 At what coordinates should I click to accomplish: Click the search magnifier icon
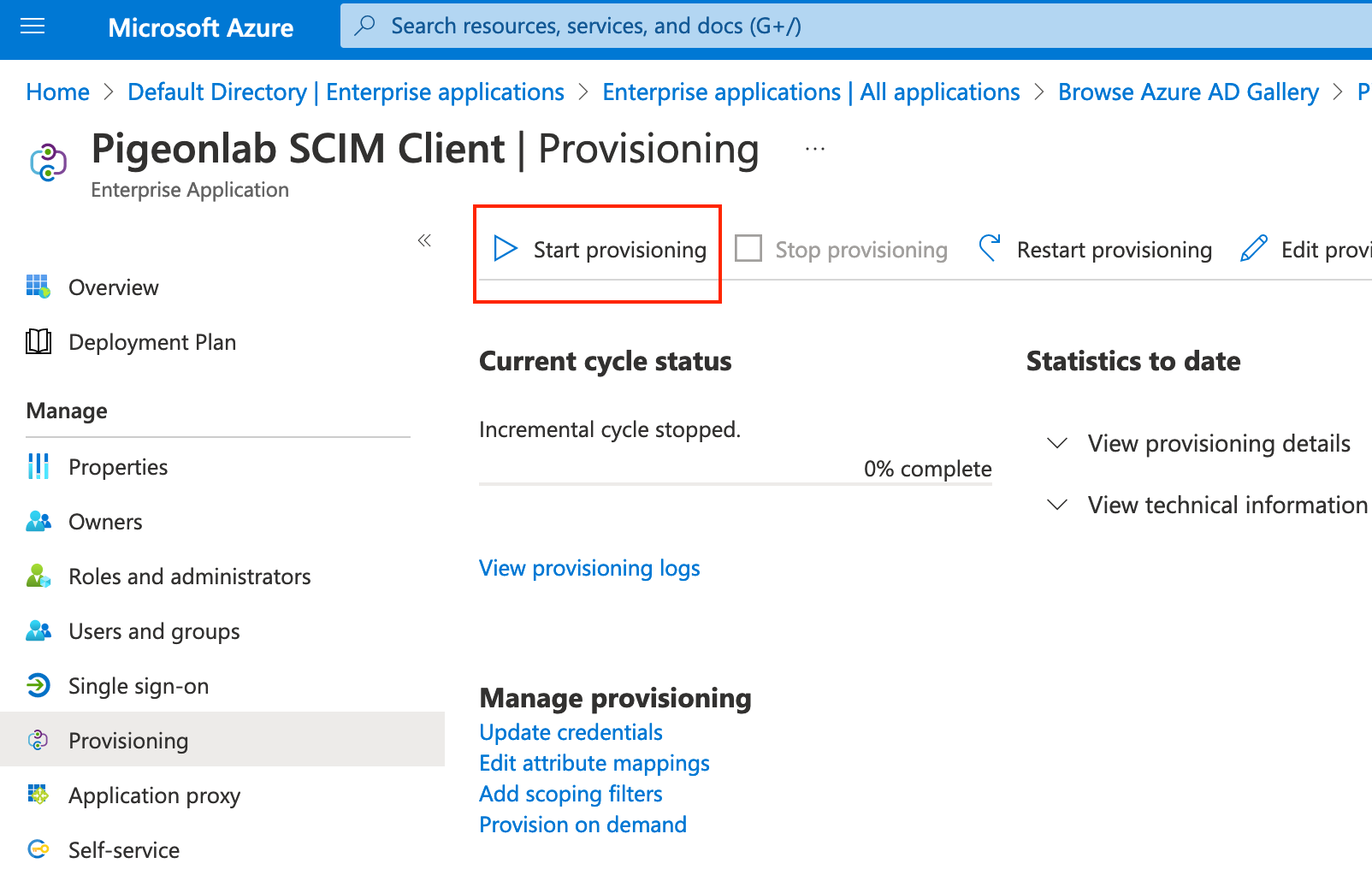[365, 26]
